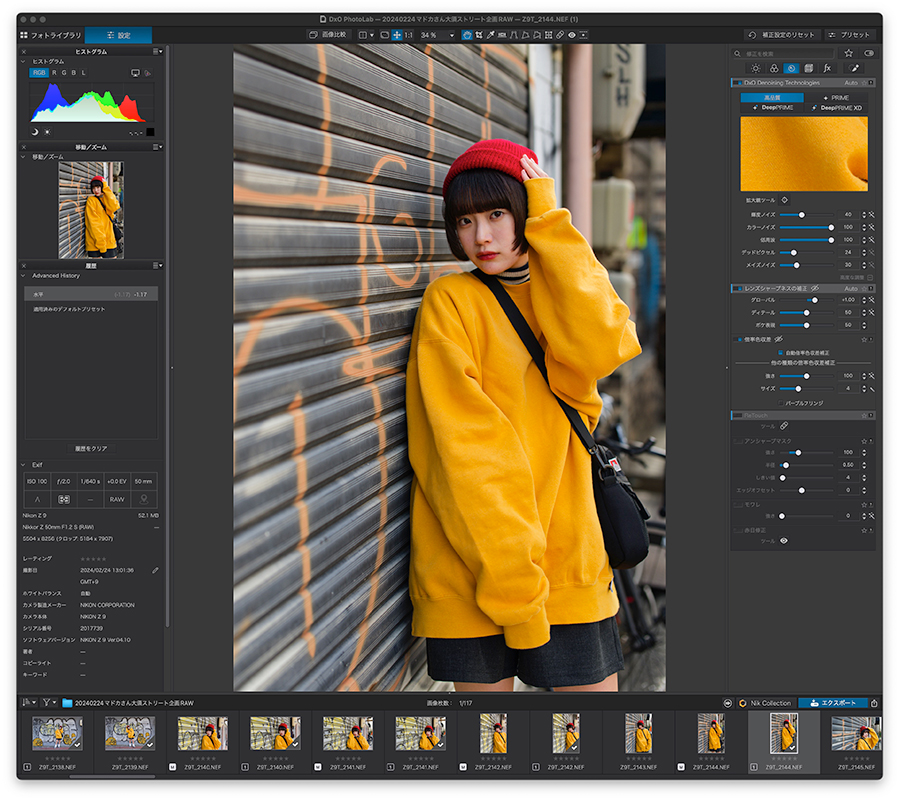Toggle DxO Denoising Technologies on/off switch
Image resolution: width=899 pixels, height=800 pixels.
(737, 83)
